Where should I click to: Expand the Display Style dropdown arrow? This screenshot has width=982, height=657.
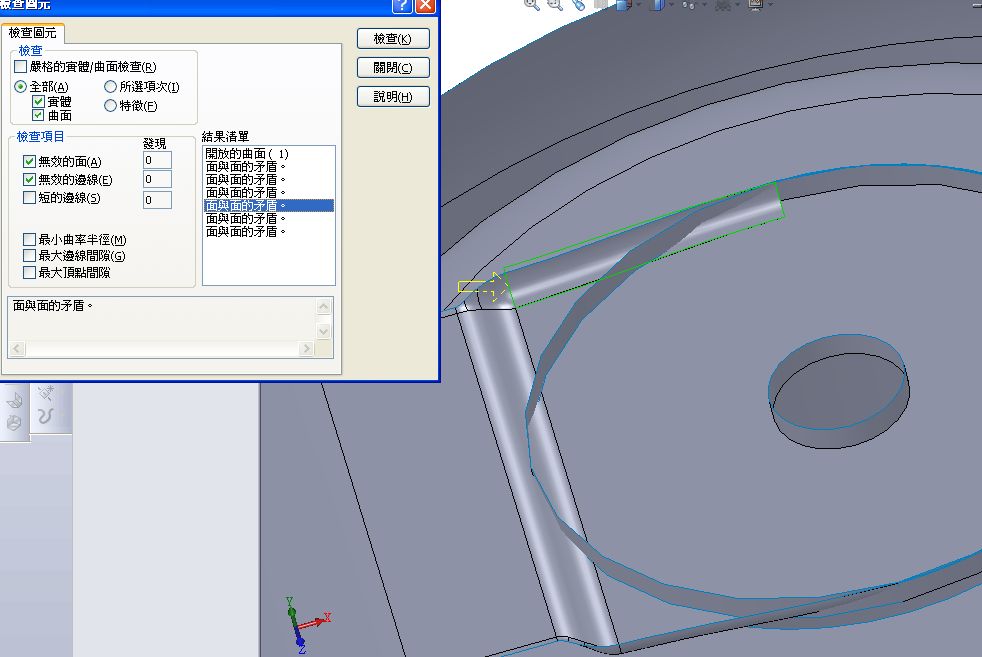[671, 5]
